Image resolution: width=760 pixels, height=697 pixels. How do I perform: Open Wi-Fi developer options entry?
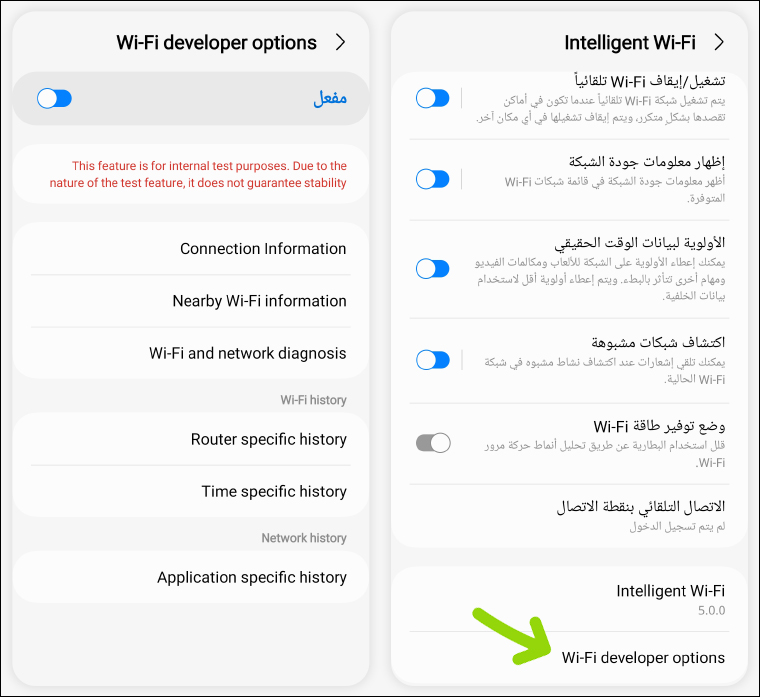click(x=643, y=657)
